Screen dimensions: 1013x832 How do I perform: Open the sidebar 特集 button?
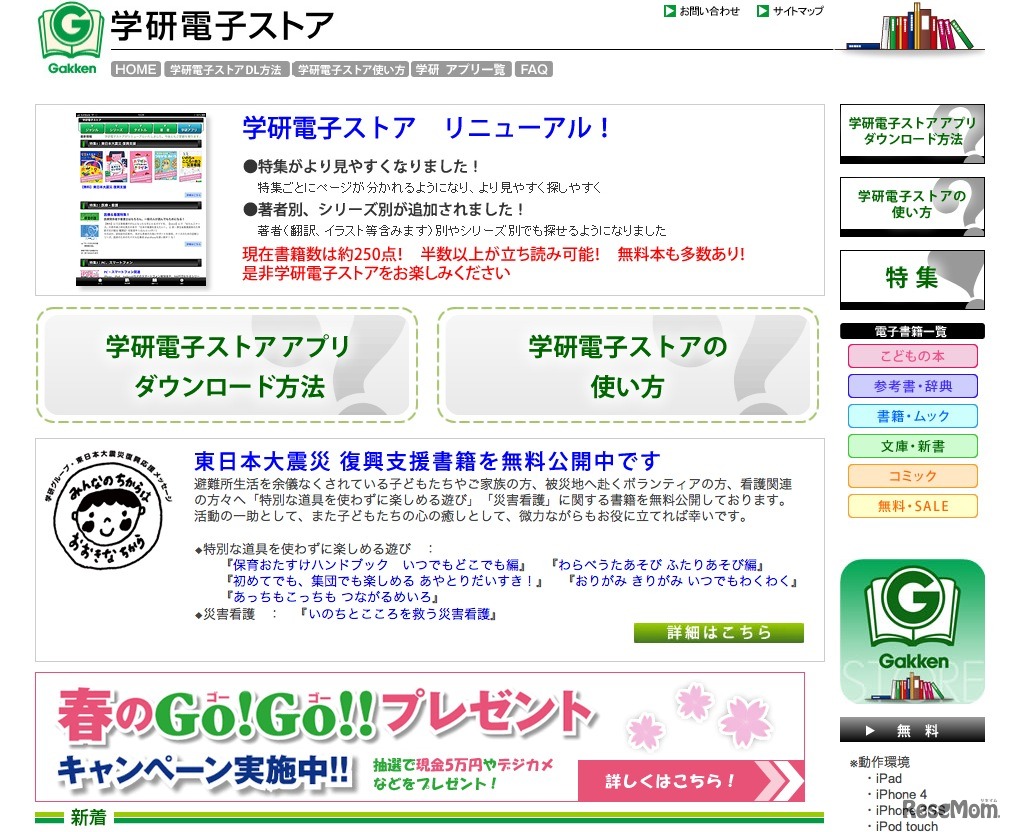click(912, 280)
